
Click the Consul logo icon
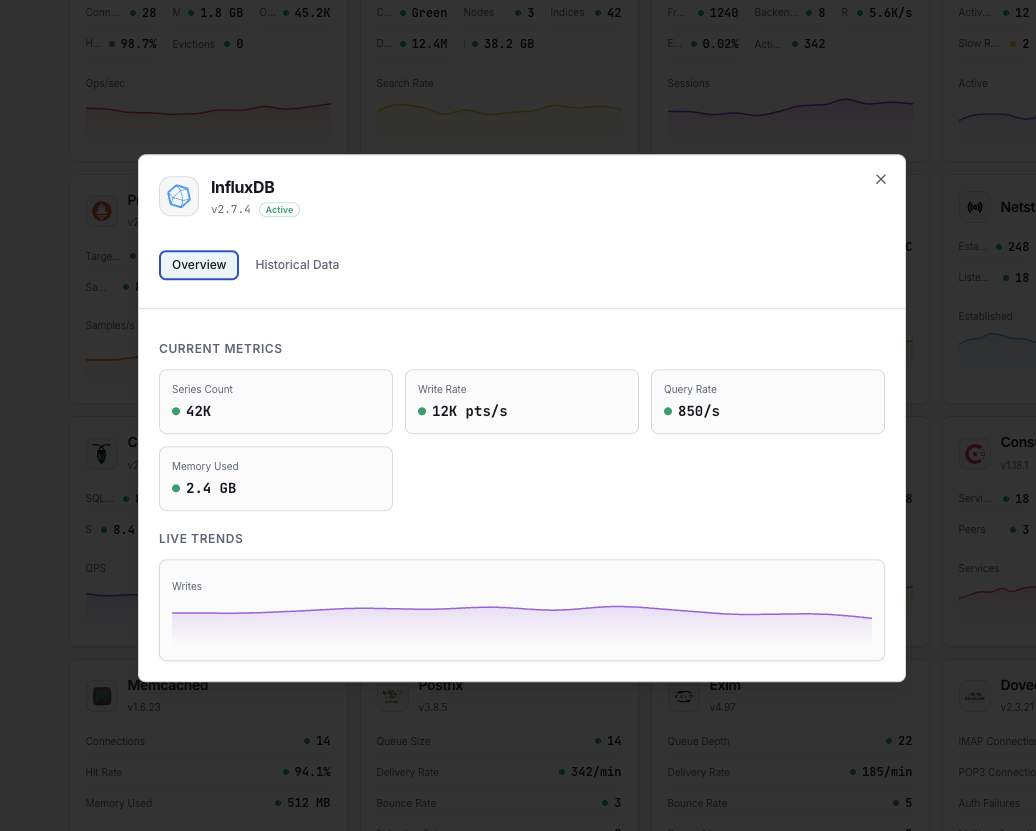tap(975, 453)
